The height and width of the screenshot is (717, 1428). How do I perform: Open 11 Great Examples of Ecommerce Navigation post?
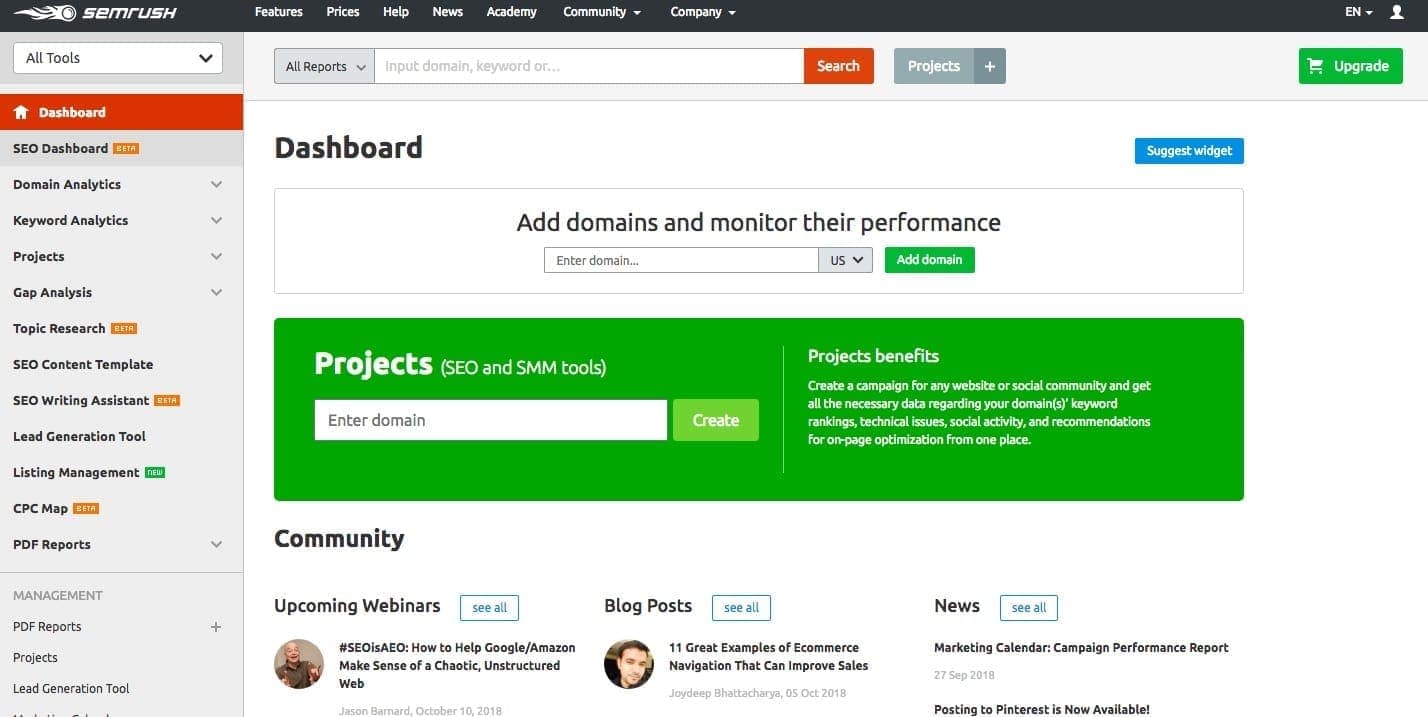tap(768, 656)
